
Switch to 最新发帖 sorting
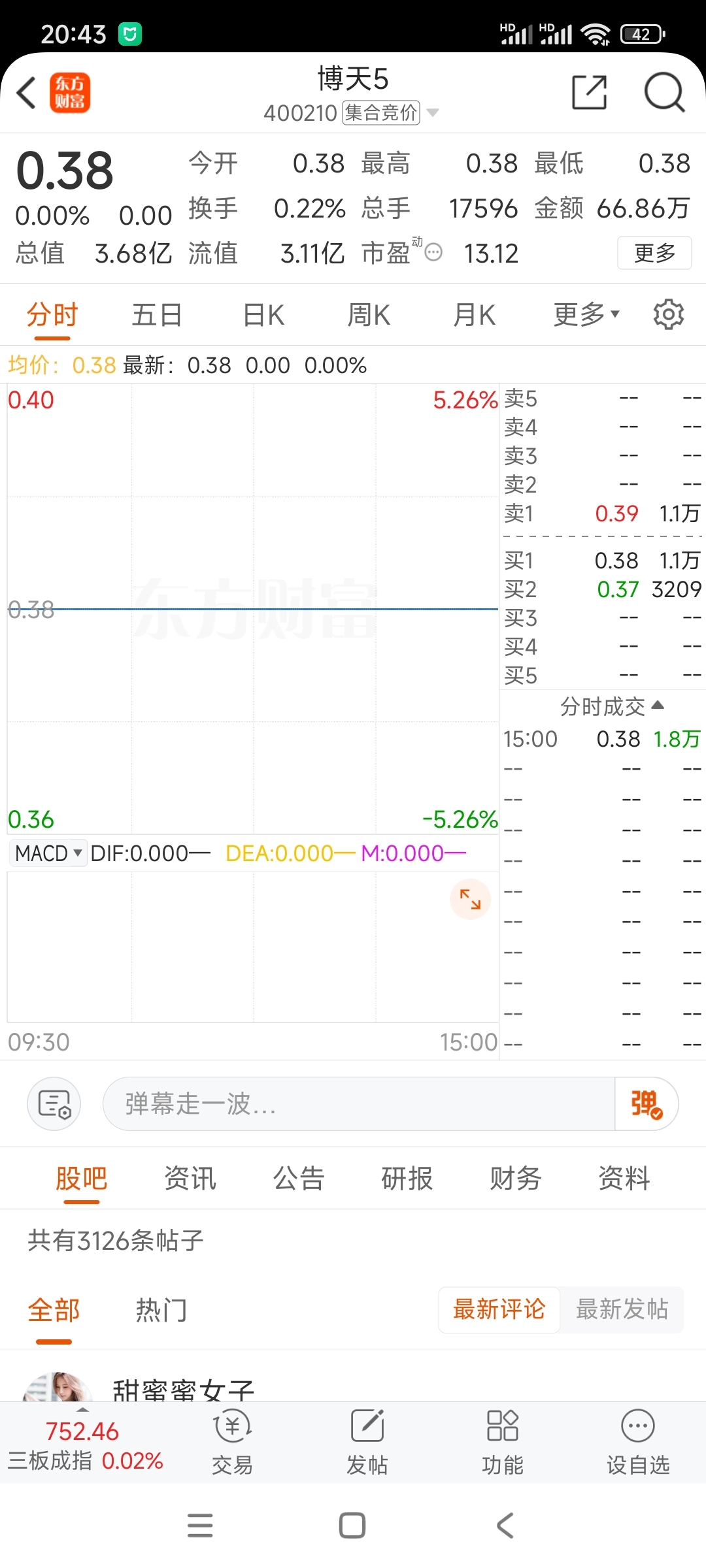coord(622,1309)
